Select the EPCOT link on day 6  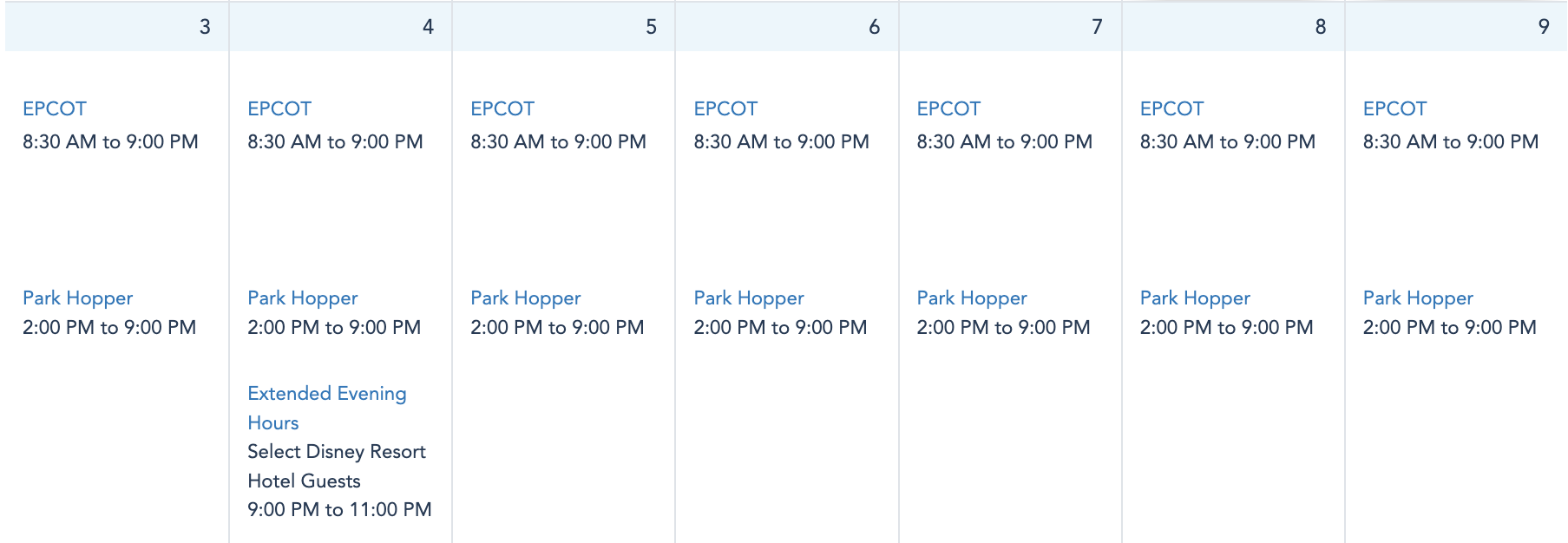coord(725,109)
